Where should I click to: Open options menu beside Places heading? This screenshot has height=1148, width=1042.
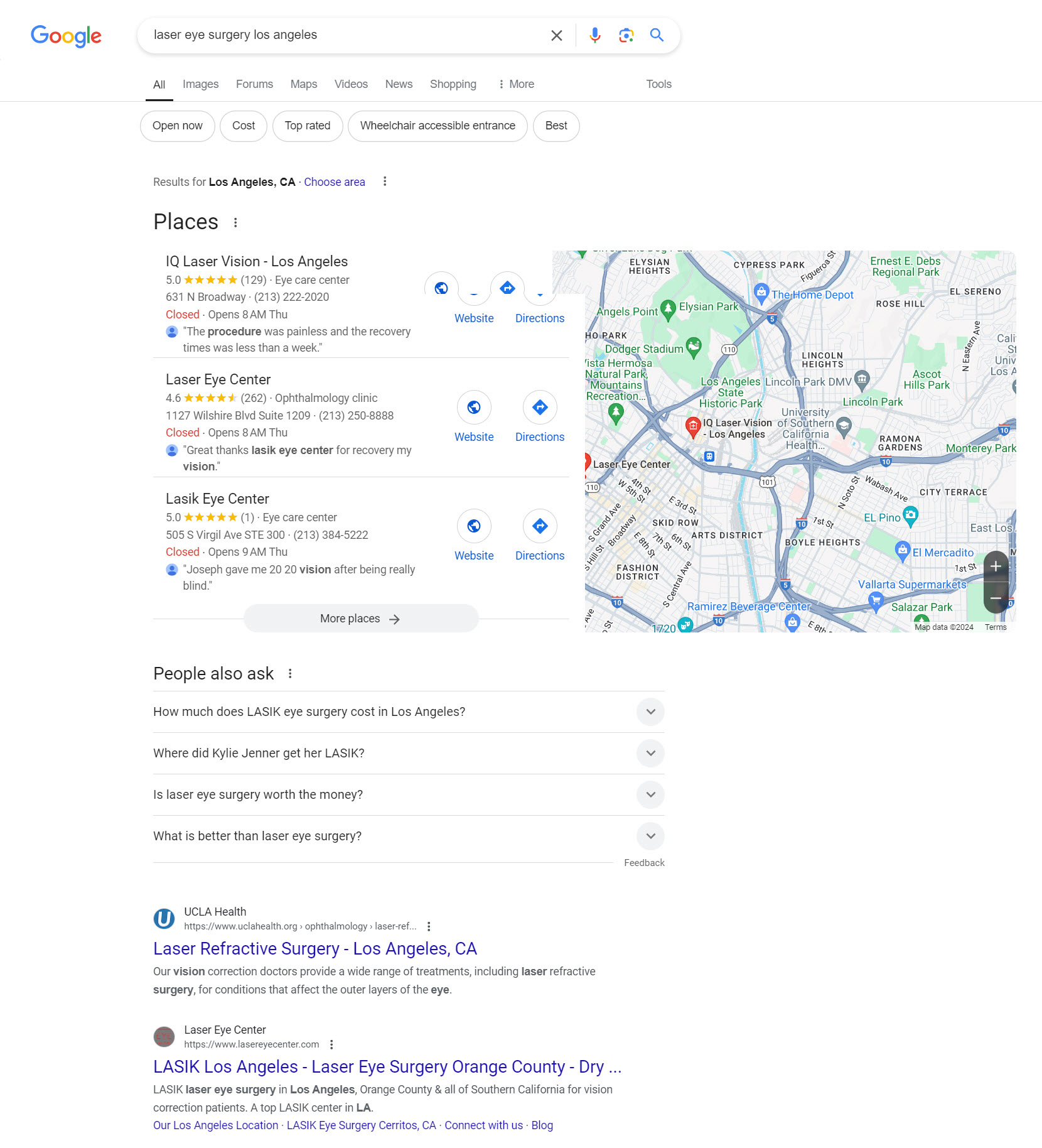[235, 222]
